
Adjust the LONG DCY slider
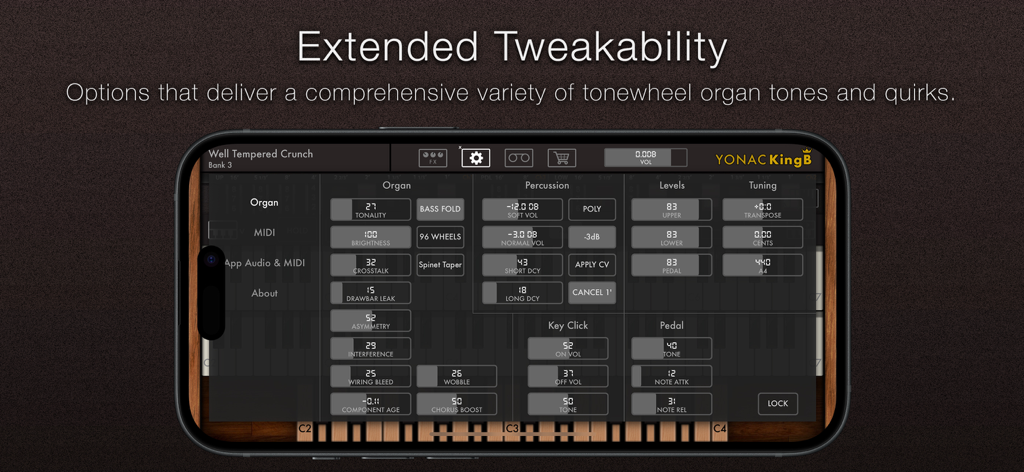pos(522,292)
